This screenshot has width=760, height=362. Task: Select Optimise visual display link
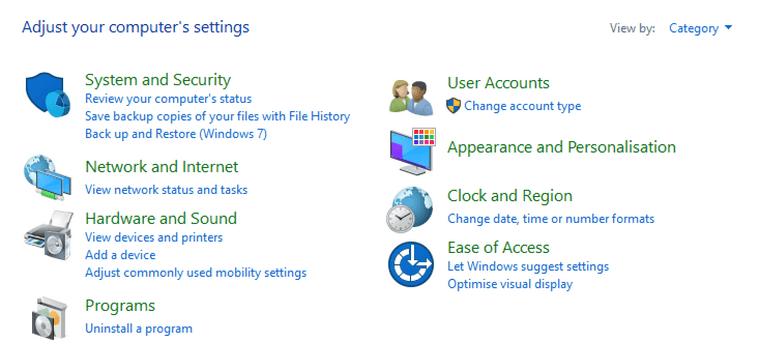pos(510,284)
